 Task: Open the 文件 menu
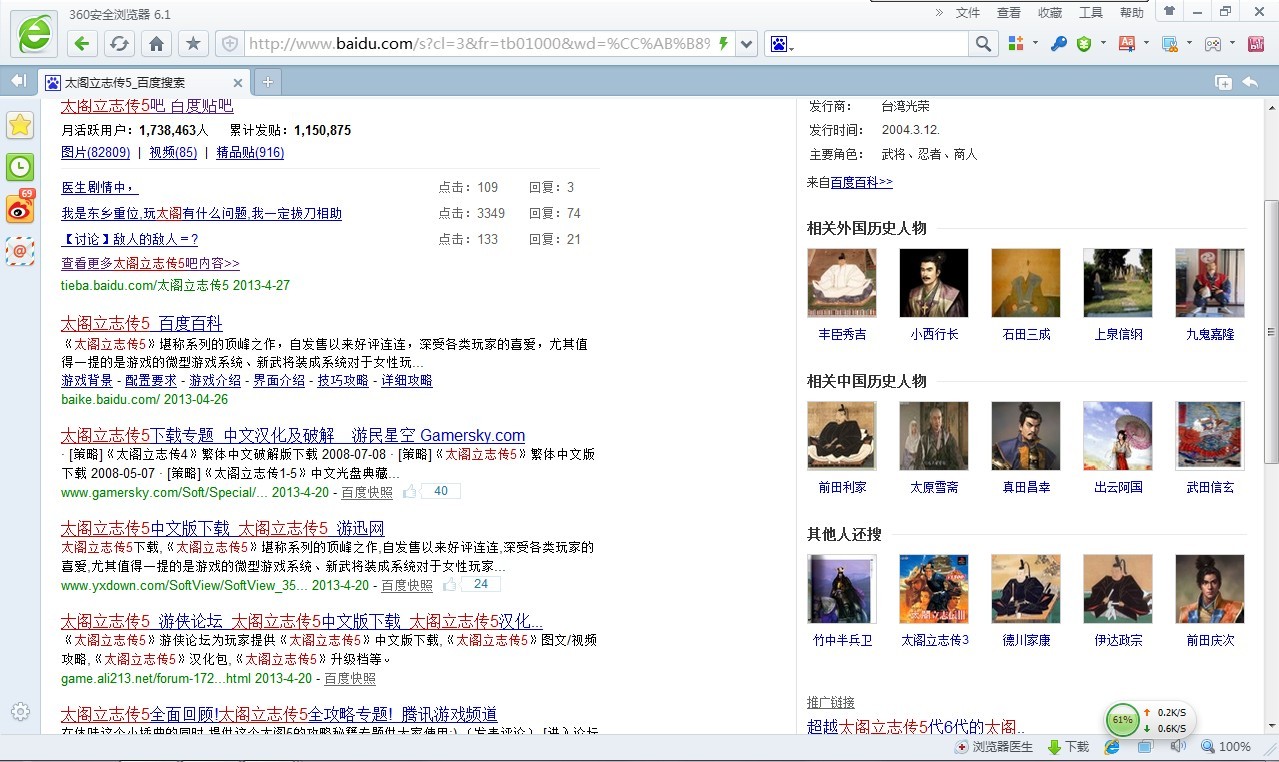pyautogui.click(x=968, y=13)
